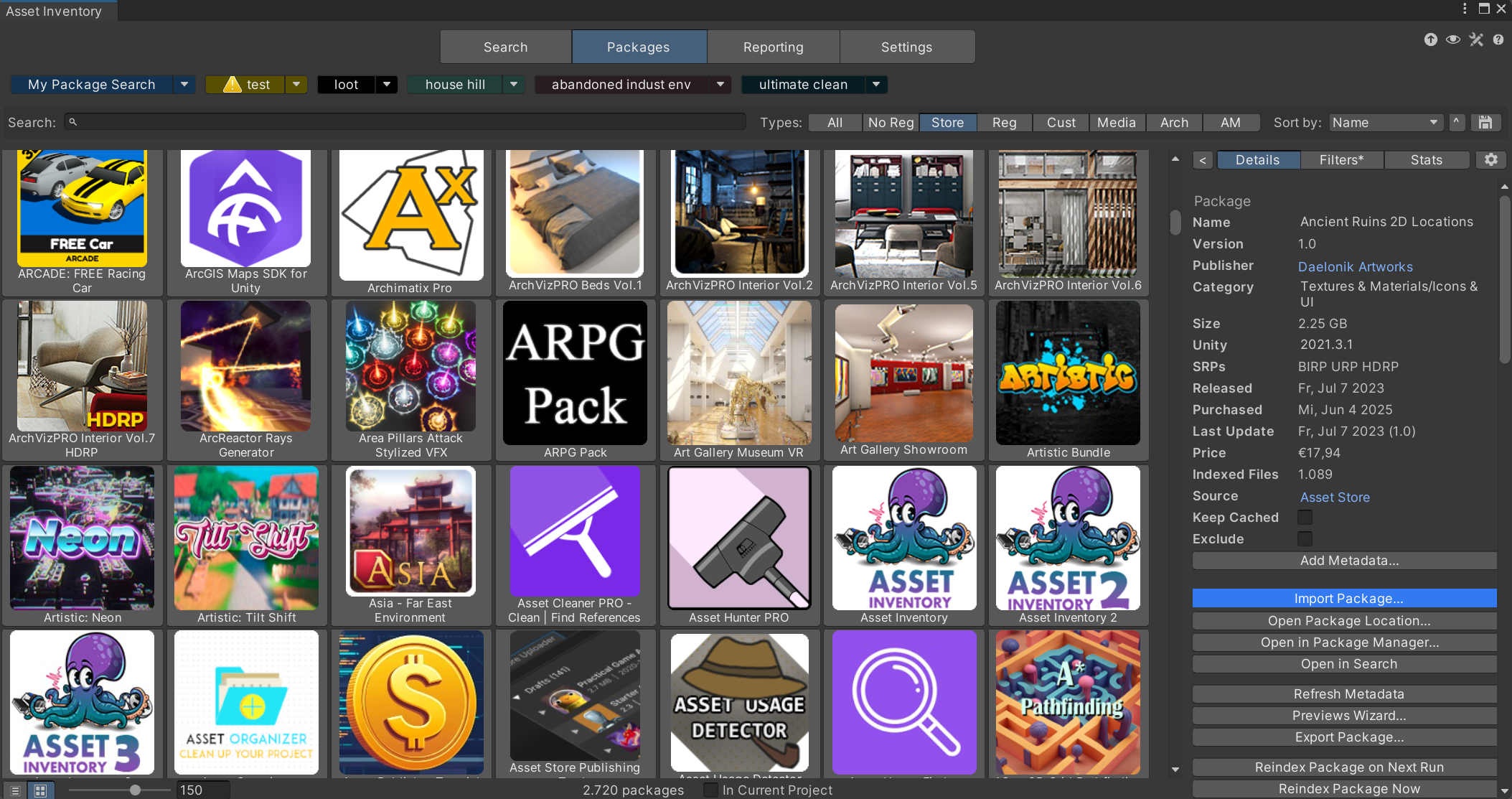Open the details panel gear settings
The image size is (1512, 799).
[x=1491, y=159]
